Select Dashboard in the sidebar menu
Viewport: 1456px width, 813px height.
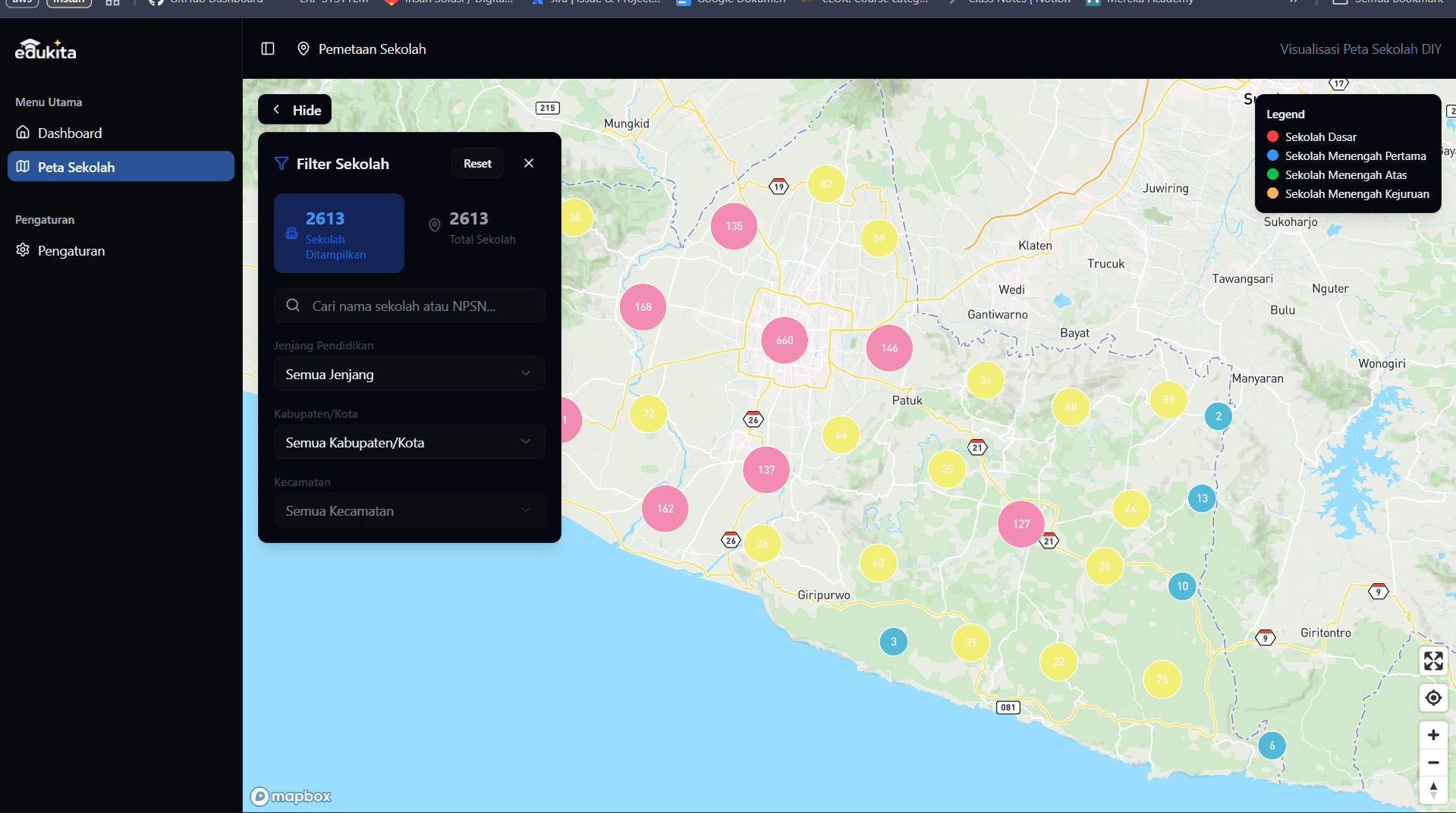(x=69, y=133)
